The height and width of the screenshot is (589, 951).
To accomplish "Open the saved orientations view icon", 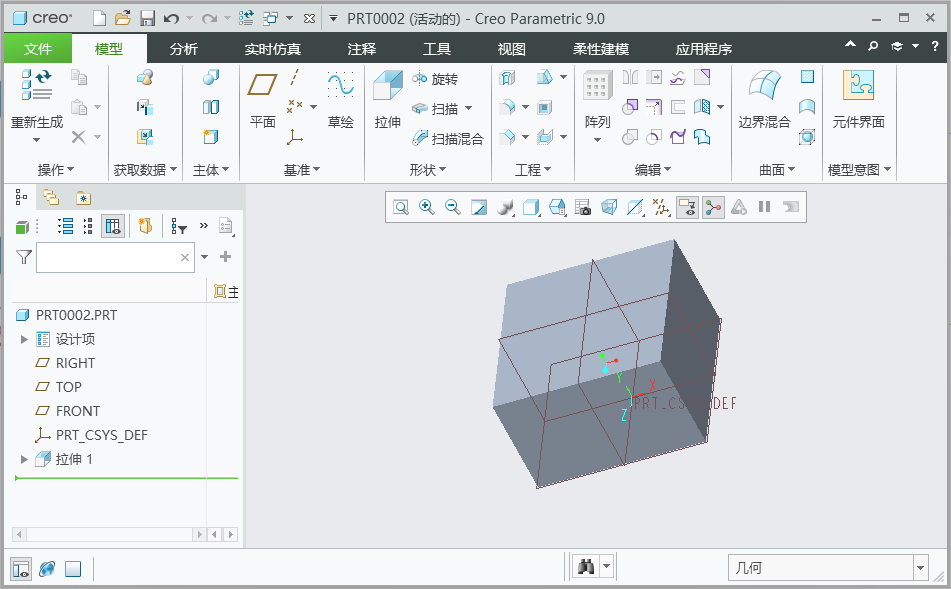I will point(557,207).
